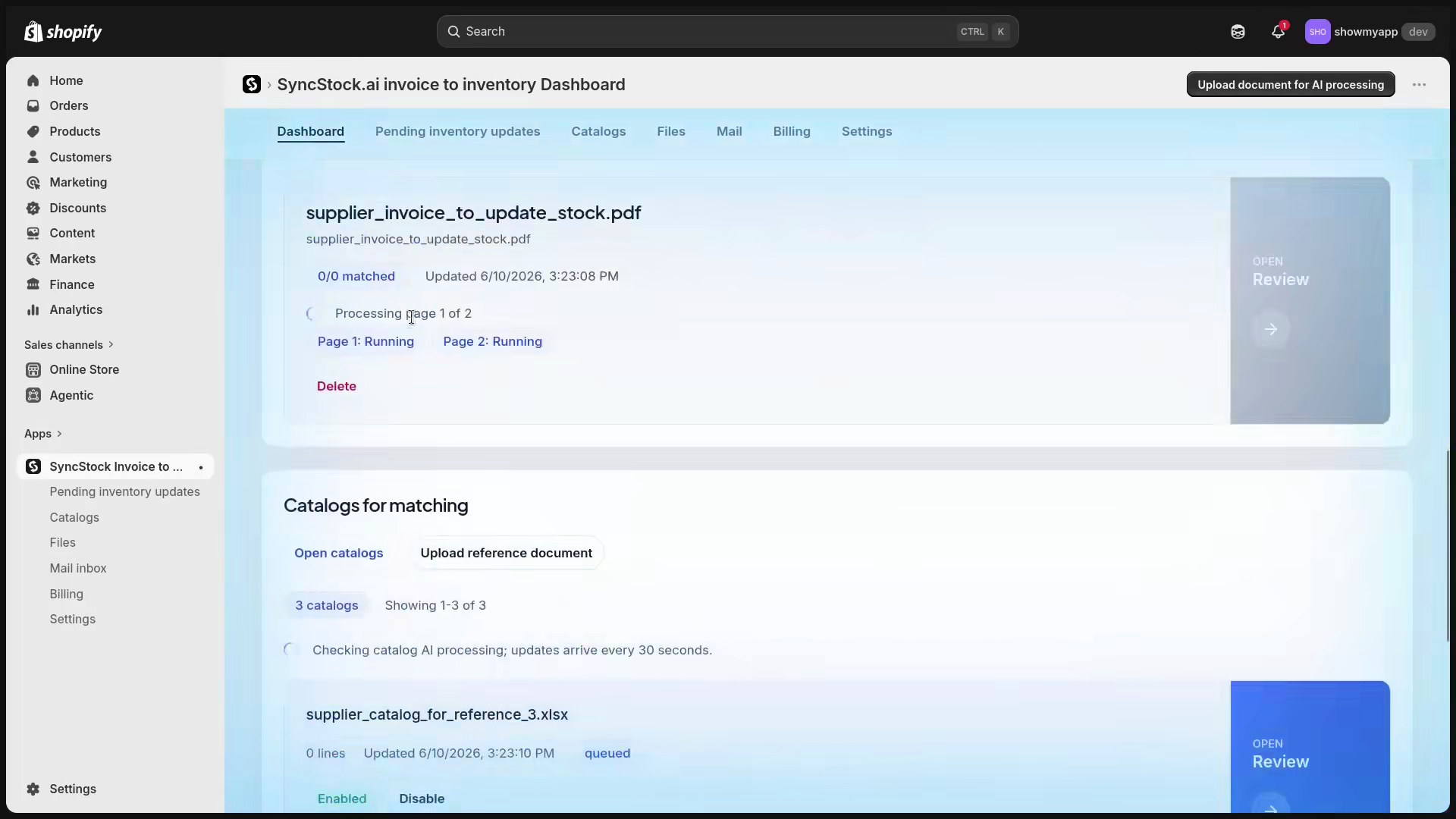This screenshot has width=1456, height=819.
Task: Open Review card for supplier invoice PDF
Action: pyautogui.click(x=1310, y=301)
